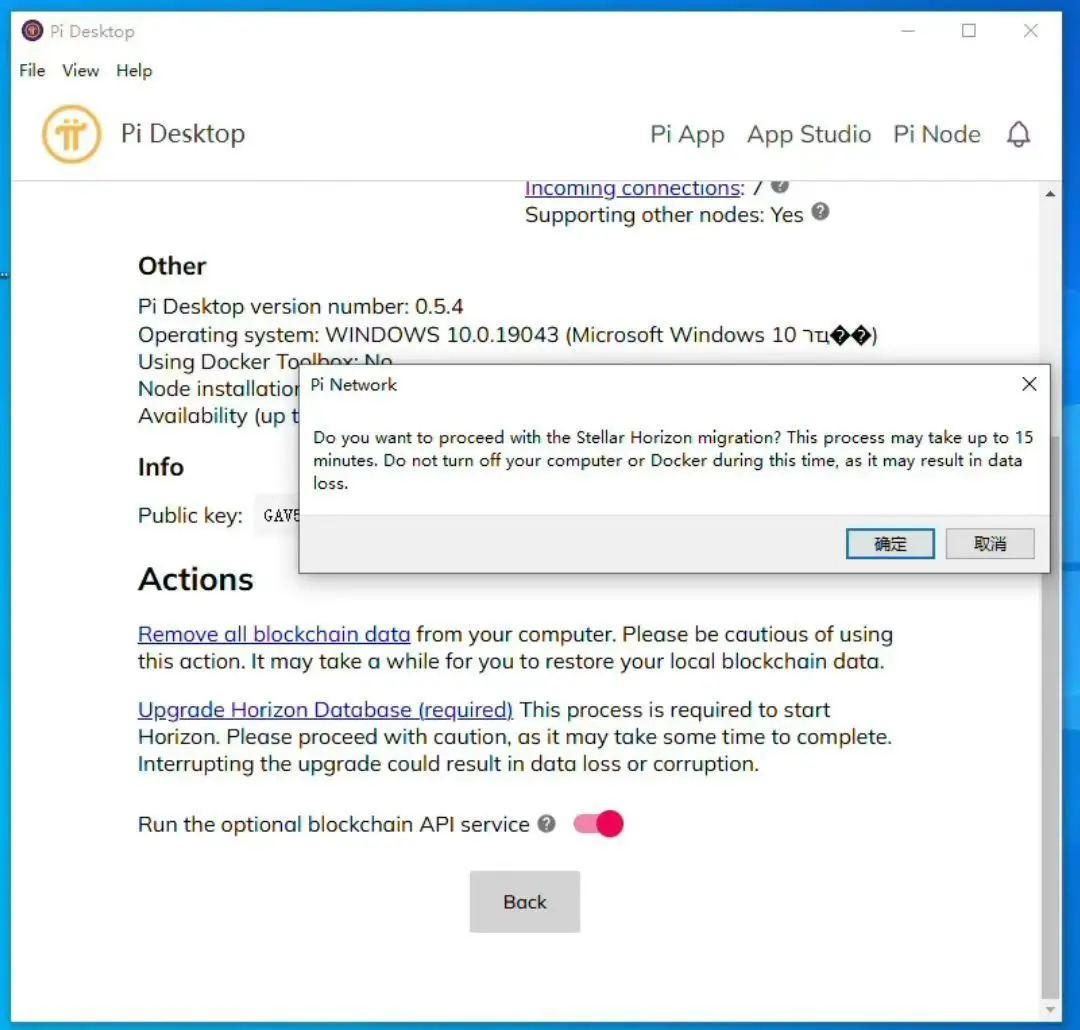
Task: Click Remove all blockchain data link
Action: 273,634
